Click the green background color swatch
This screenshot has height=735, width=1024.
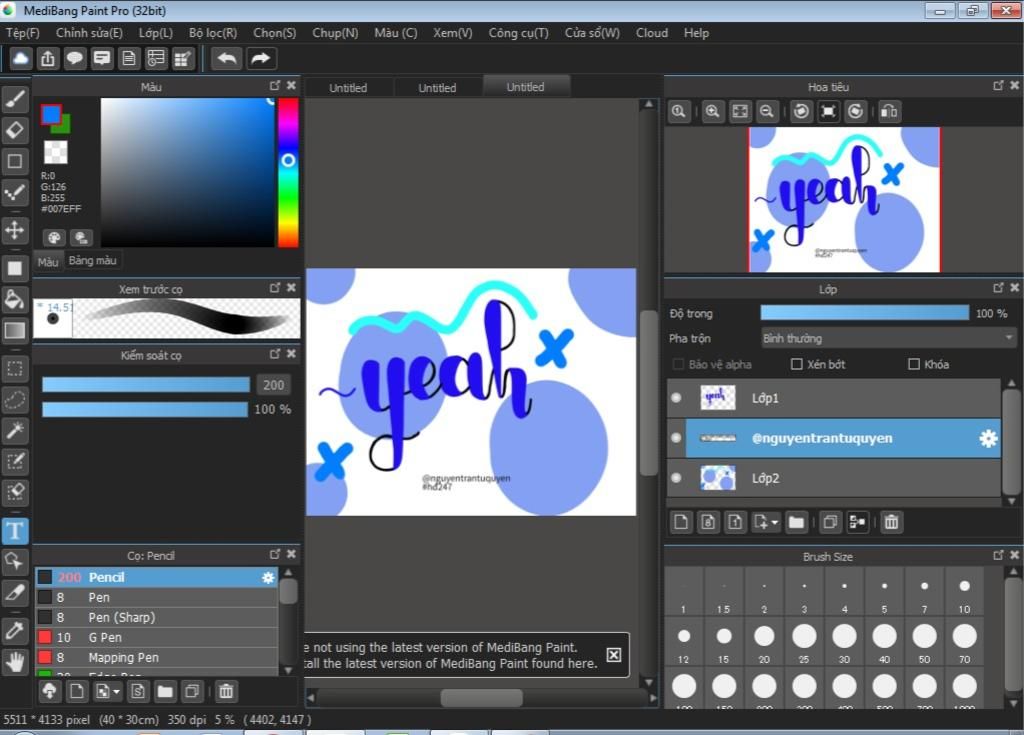tap(65, 125)
